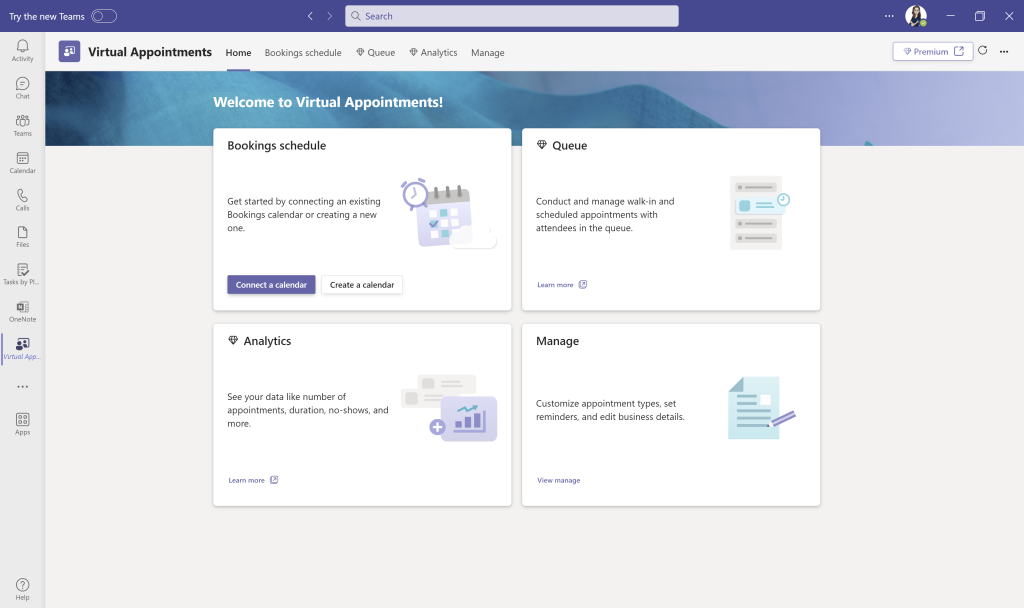Open the Calendar app
Screen dimensions: 1024x608
pyautogui.click(x=22, y=162)
